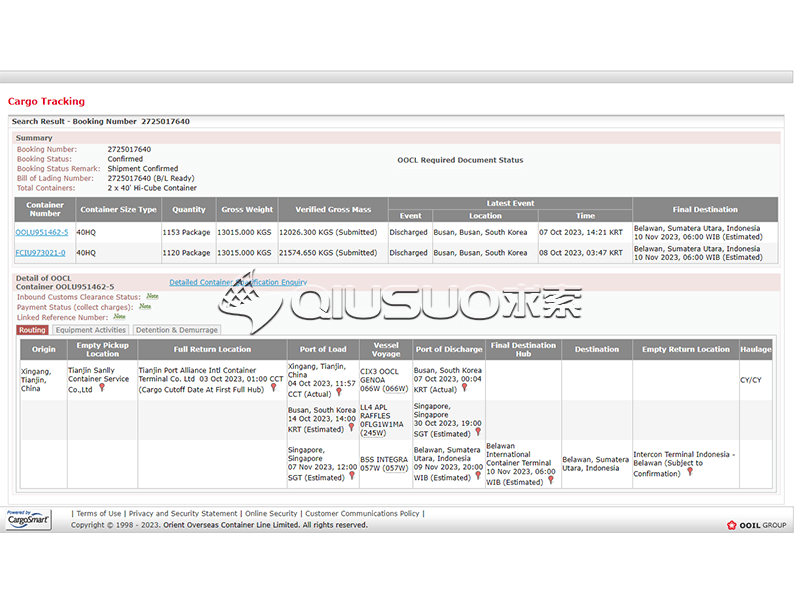Click vessel voyage BSS INTEGRA

coord(384,464)
